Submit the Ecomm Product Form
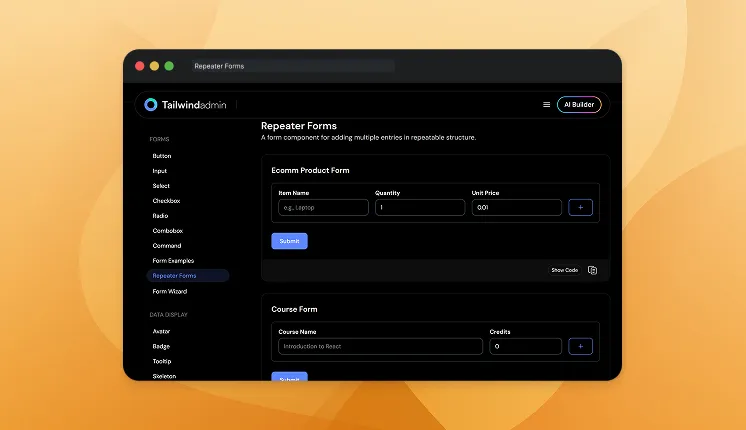746x430 pixels. pos(289,241)
